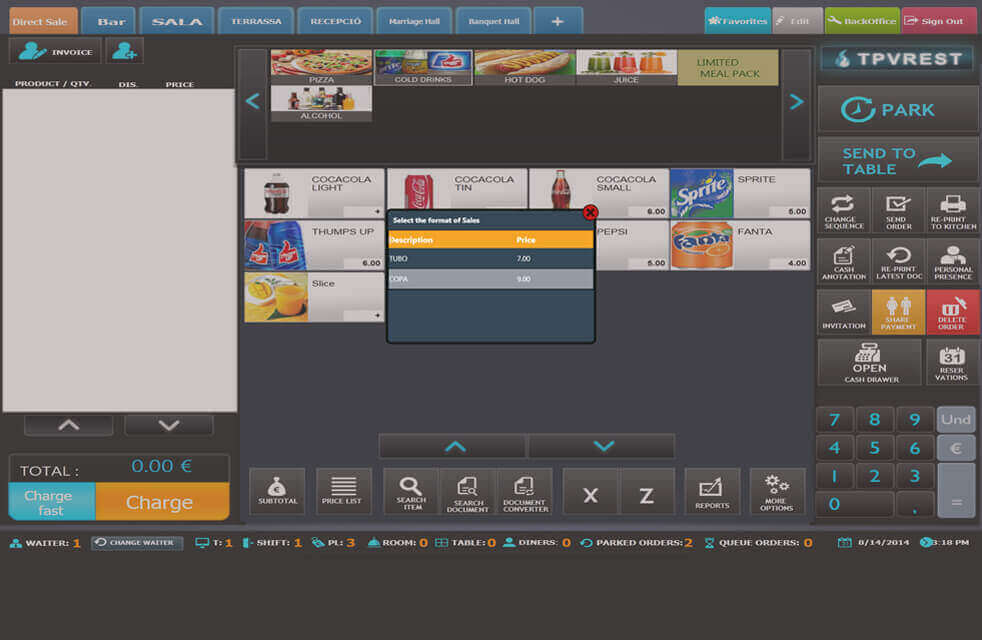Open the Document Converter tool
This screenshot has height=640, width=982.
click(x=524, y=491)
